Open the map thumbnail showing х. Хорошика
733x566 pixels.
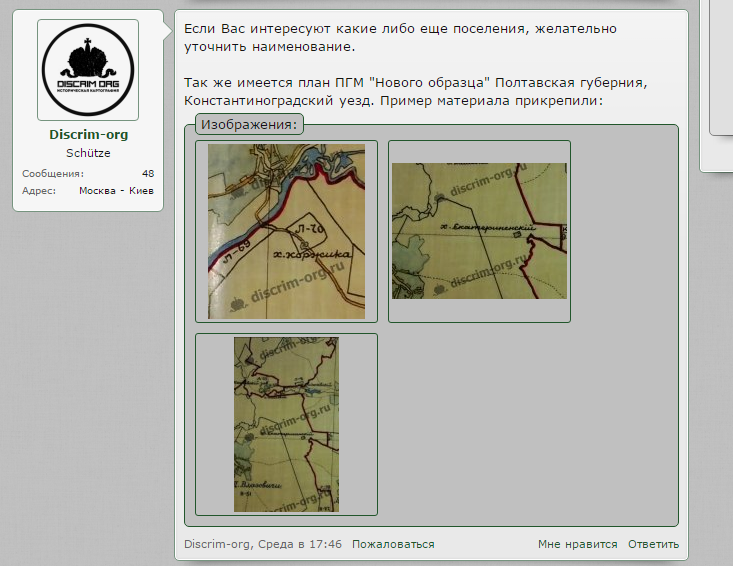coord(286,231)
